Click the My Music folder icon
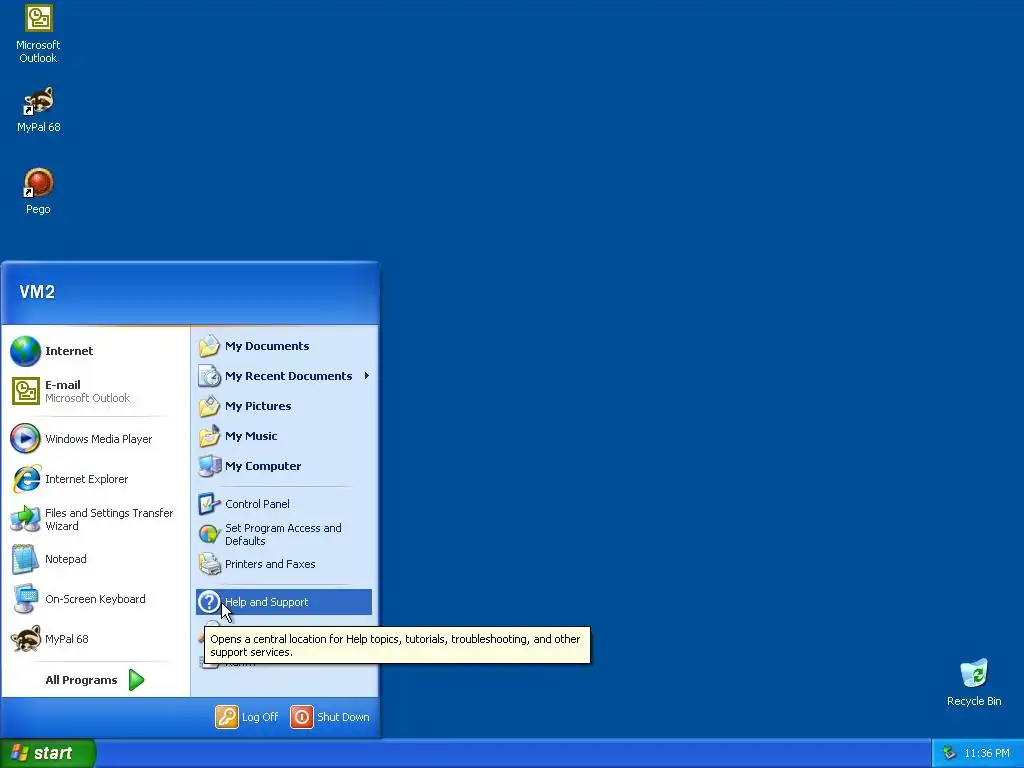 coord(210,436)
